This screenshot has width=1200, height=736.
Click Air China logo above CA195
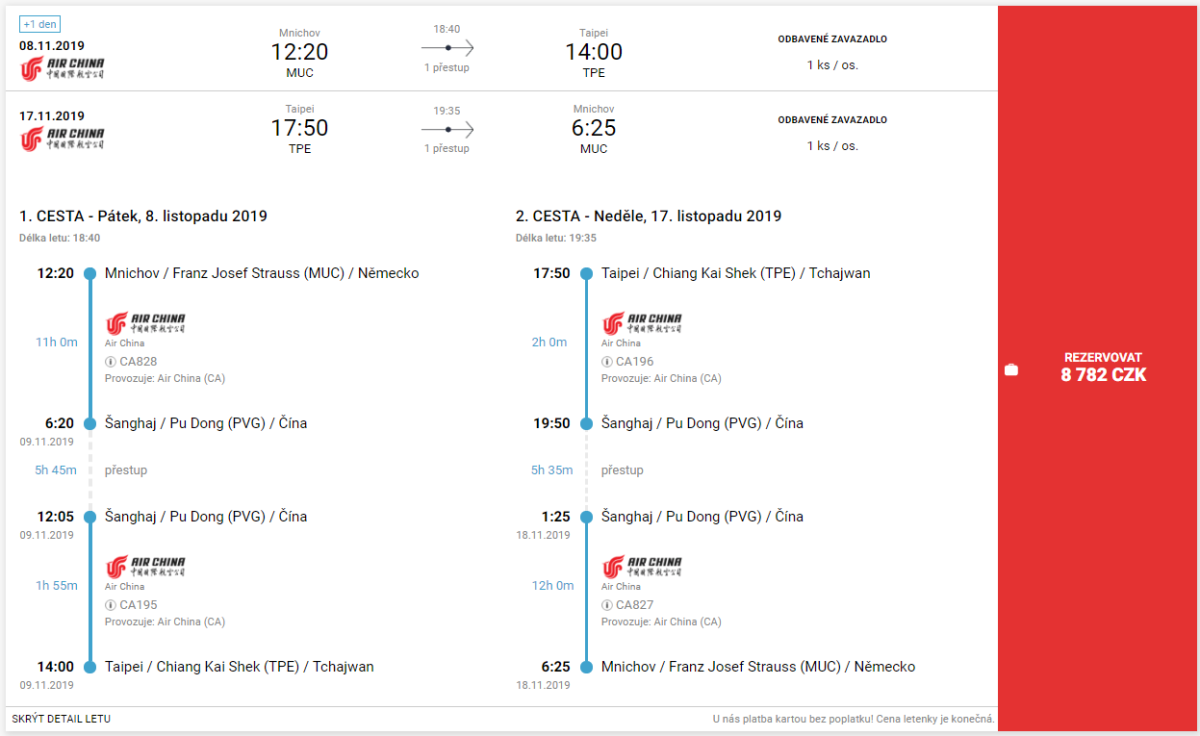point(145,567)
